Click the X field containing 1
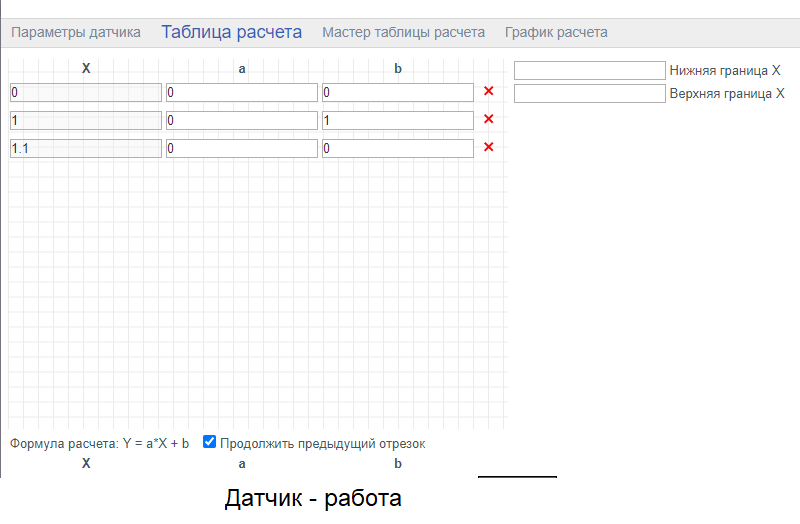Image resolution: width=800 pixels, height=524 pixels. click(85, 120)
